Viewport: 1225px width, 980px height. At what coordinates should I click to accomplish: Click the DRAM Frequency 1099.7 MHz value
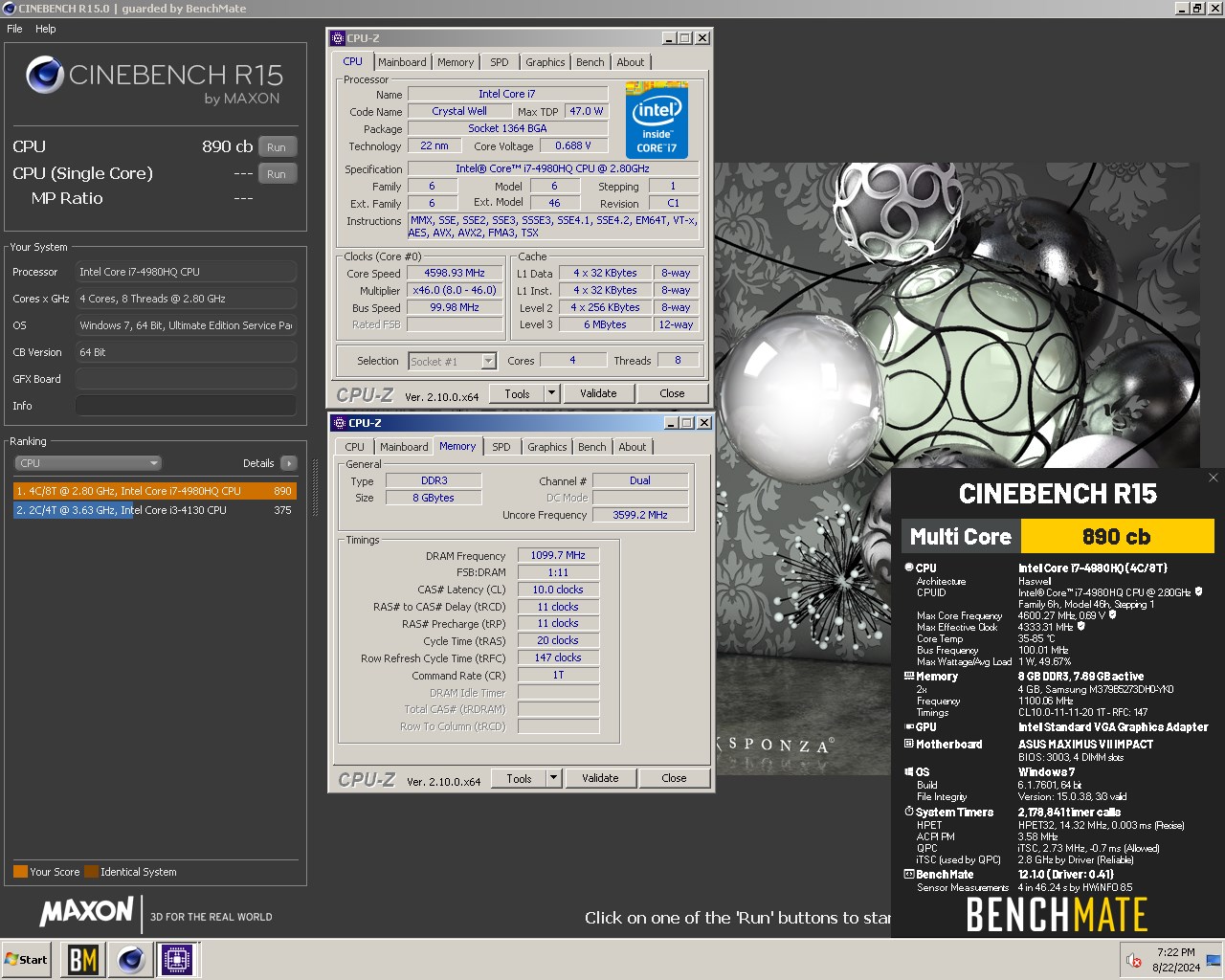point(558,555)
